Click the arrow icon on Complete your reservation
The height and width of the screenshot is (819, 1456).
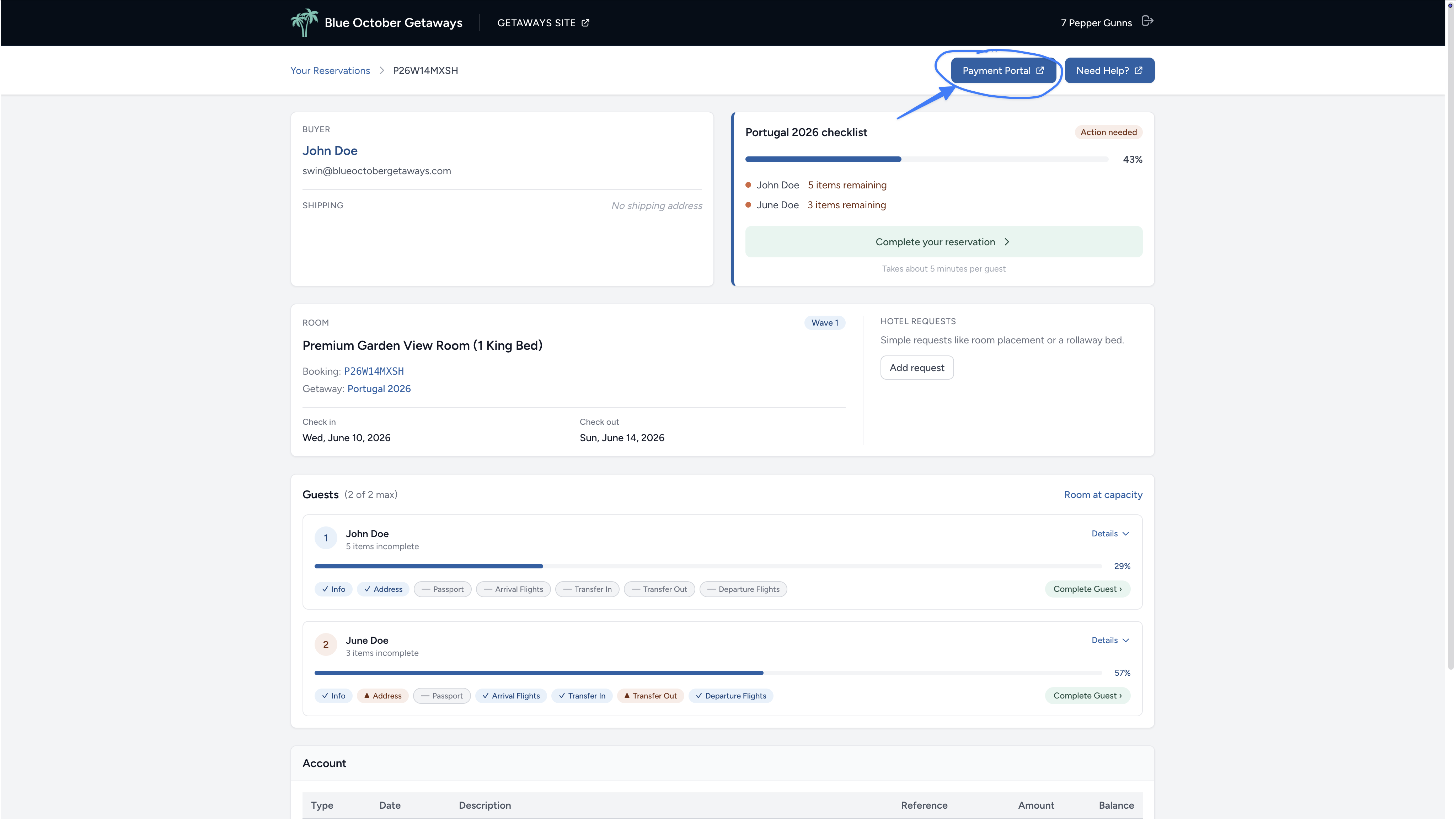tap(1007, 242)
